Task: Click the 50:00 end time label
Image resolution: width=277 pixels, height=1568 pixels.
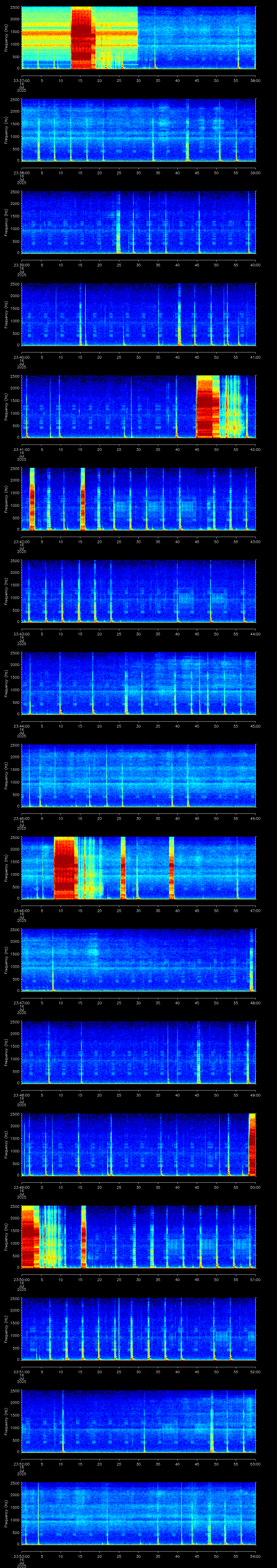Action: pos(256,1187)
